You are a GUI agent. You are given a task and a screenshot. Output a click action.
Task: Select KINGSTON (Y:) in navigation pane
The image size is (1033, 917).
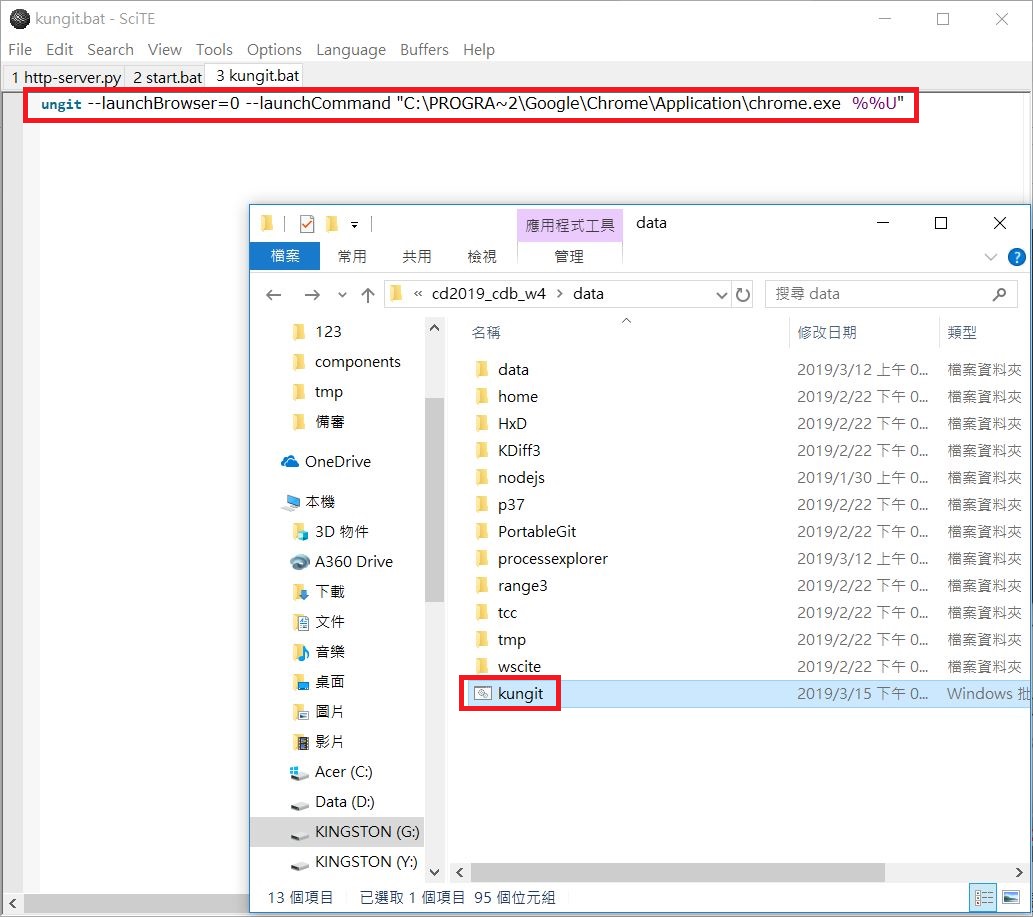366,862
